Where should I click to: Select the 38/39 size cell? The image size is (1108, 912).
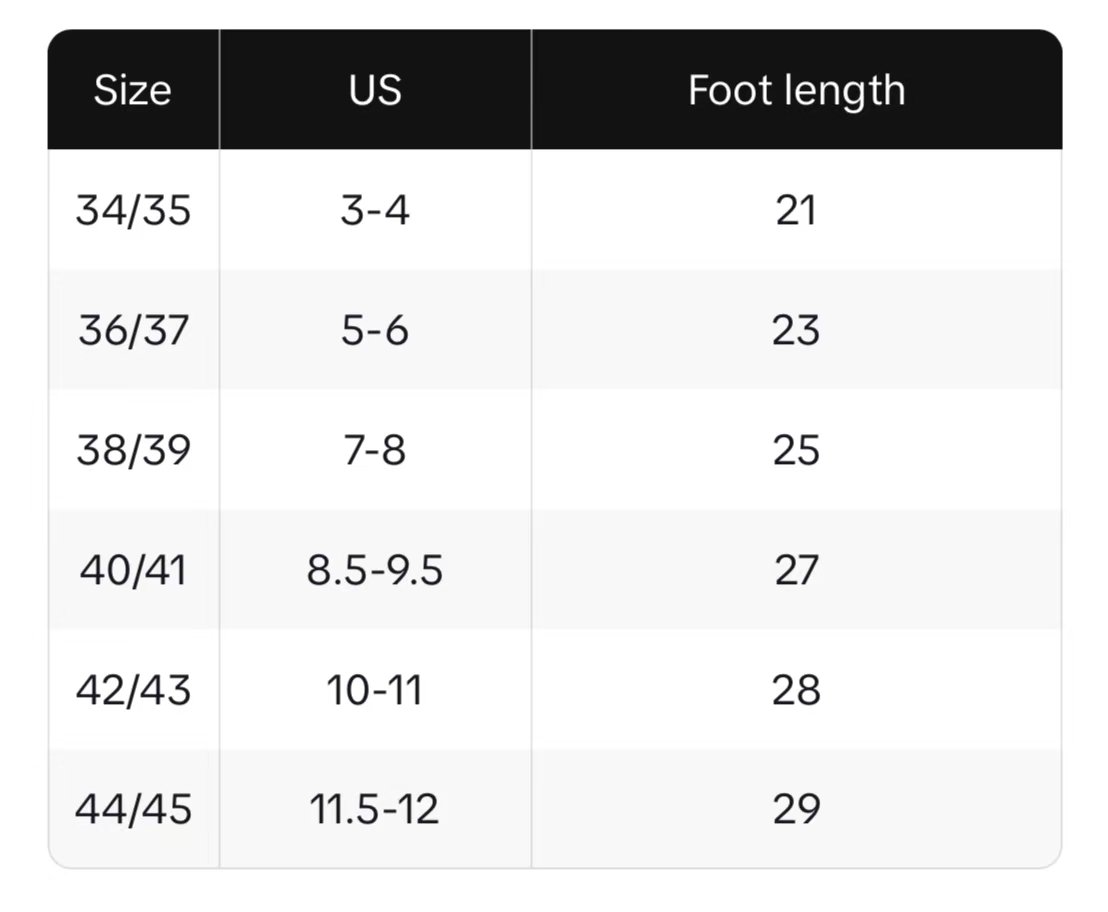pyautogui.click(x=133, y=451)
